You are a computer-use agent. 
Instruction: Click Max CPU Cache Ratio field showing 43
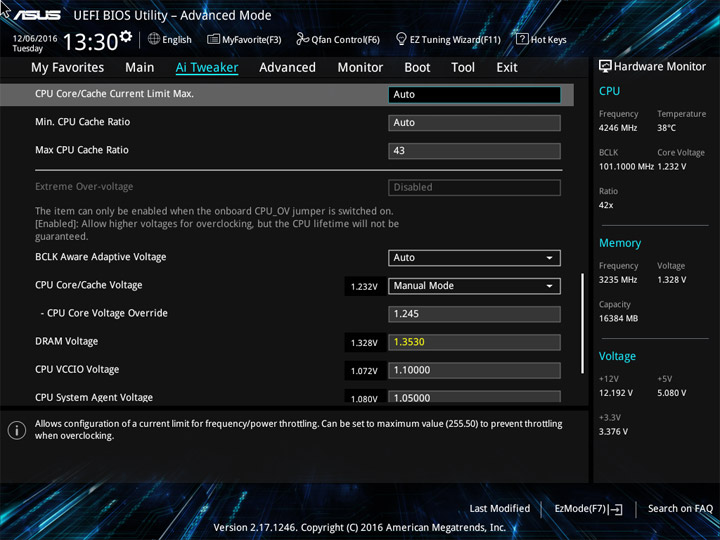click(474, 151)
